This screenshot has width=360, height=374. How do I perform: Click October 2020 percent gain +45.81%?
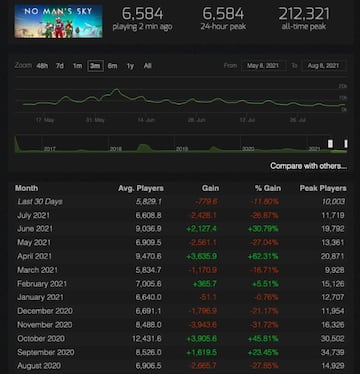click(x=263, y=338)
